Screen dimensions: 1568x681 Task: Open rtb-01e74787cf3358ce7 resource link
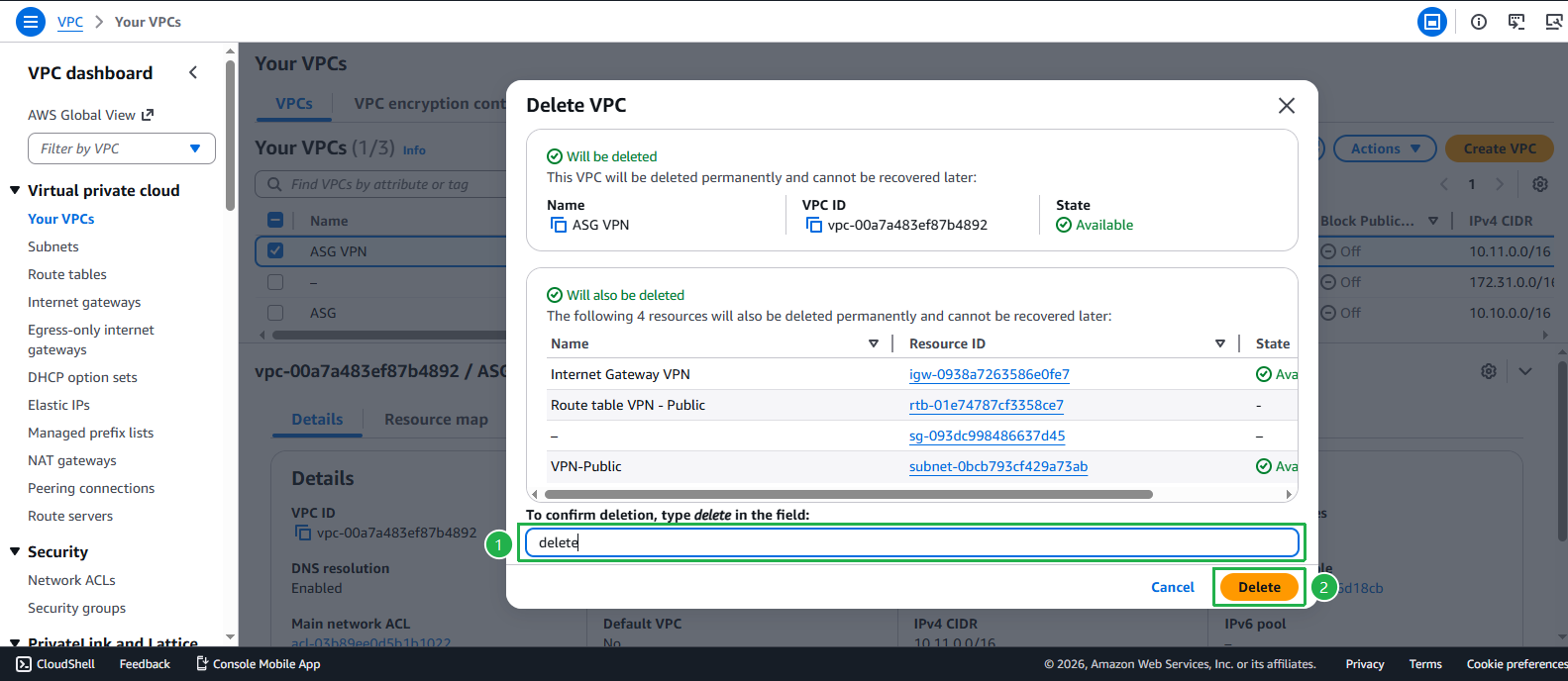pyautogui.click(x=987, y=405)
